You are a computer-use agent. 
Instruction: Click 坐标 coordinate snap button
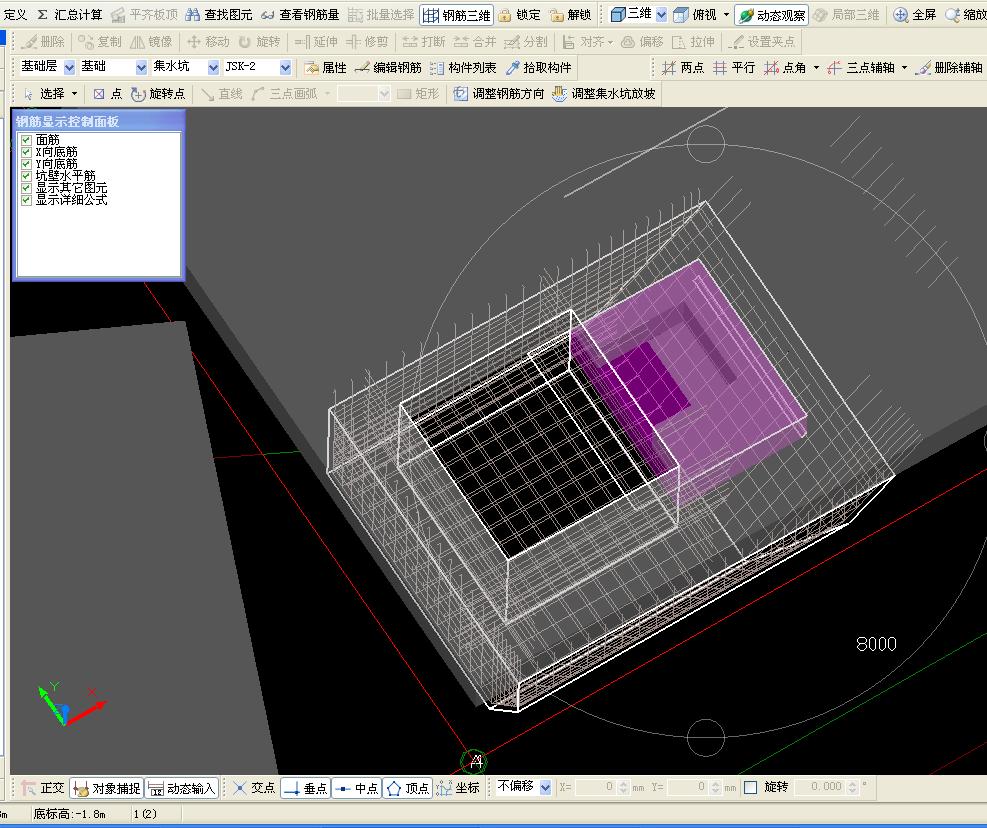458,788
